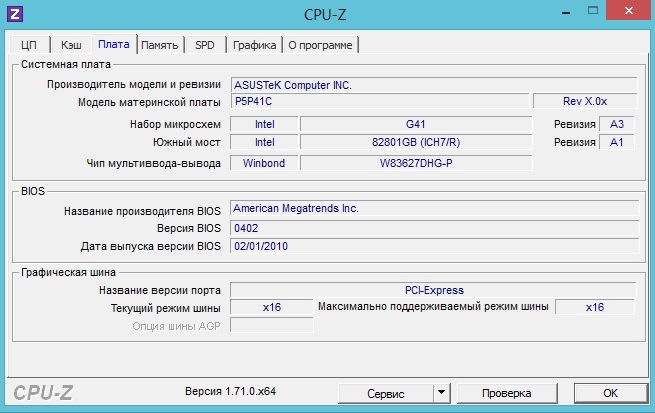Click the Название производителя BIOS label
The width and height of the screenshot is (655, 413).
[x=142, y=211]
